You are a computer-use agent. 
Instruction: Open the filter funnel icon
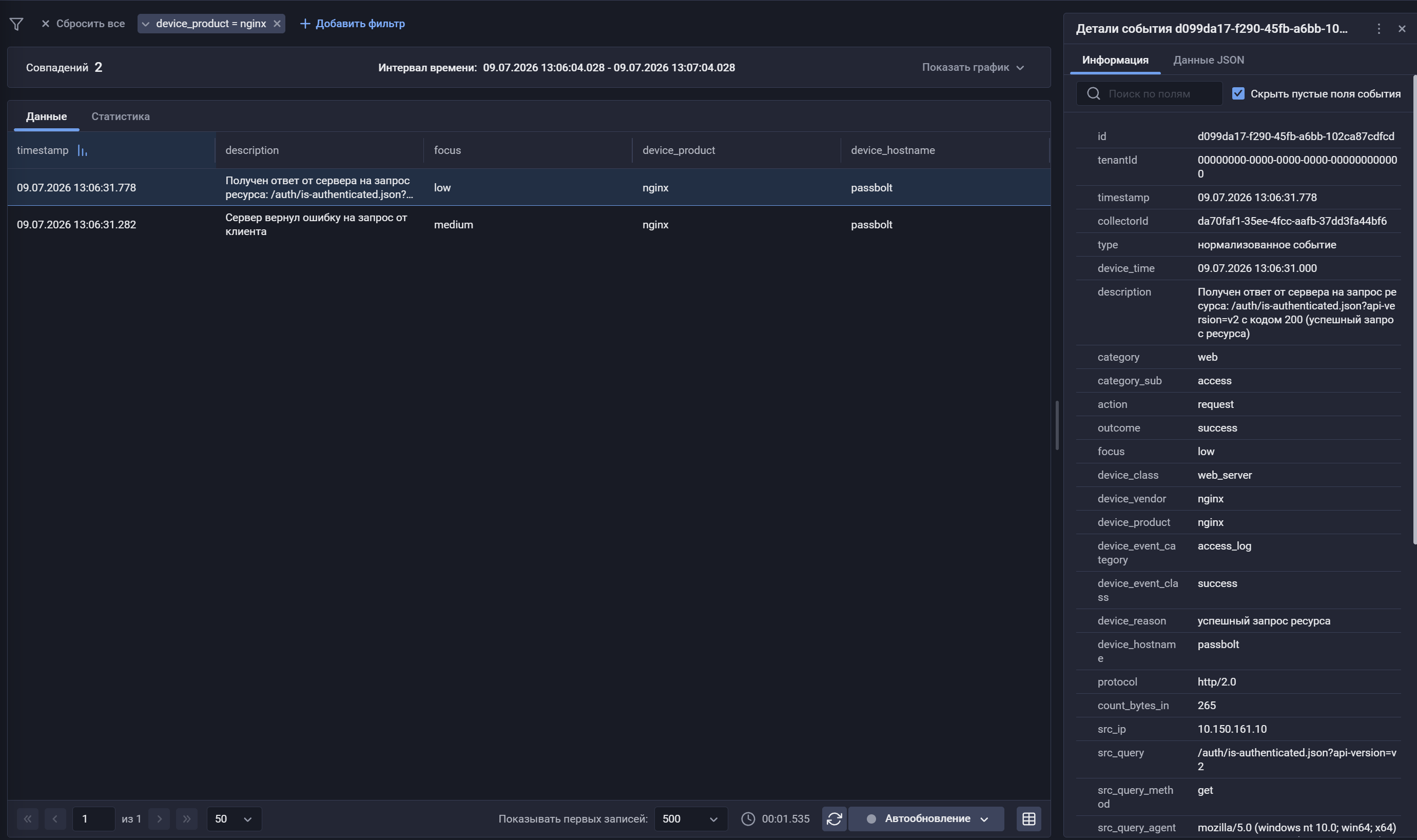click(x=16, y=24)
